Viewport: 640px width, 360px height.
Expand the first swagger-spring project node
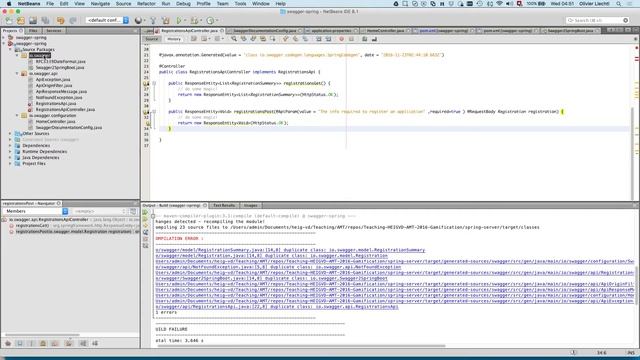coord(4,38)
